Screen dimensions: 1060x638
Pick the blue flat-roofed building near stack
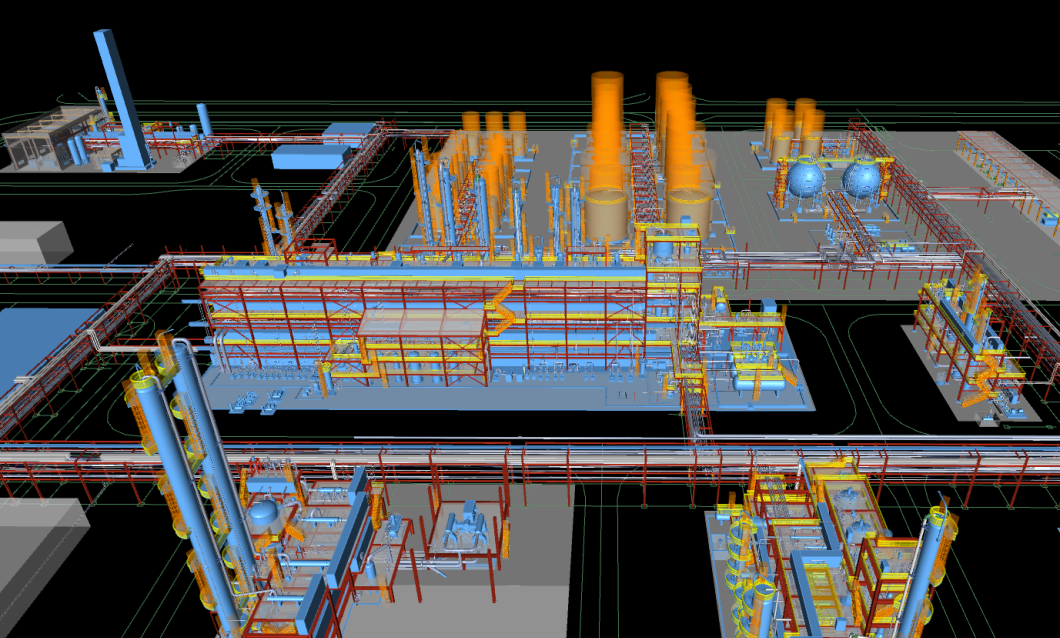click(310, 157)
